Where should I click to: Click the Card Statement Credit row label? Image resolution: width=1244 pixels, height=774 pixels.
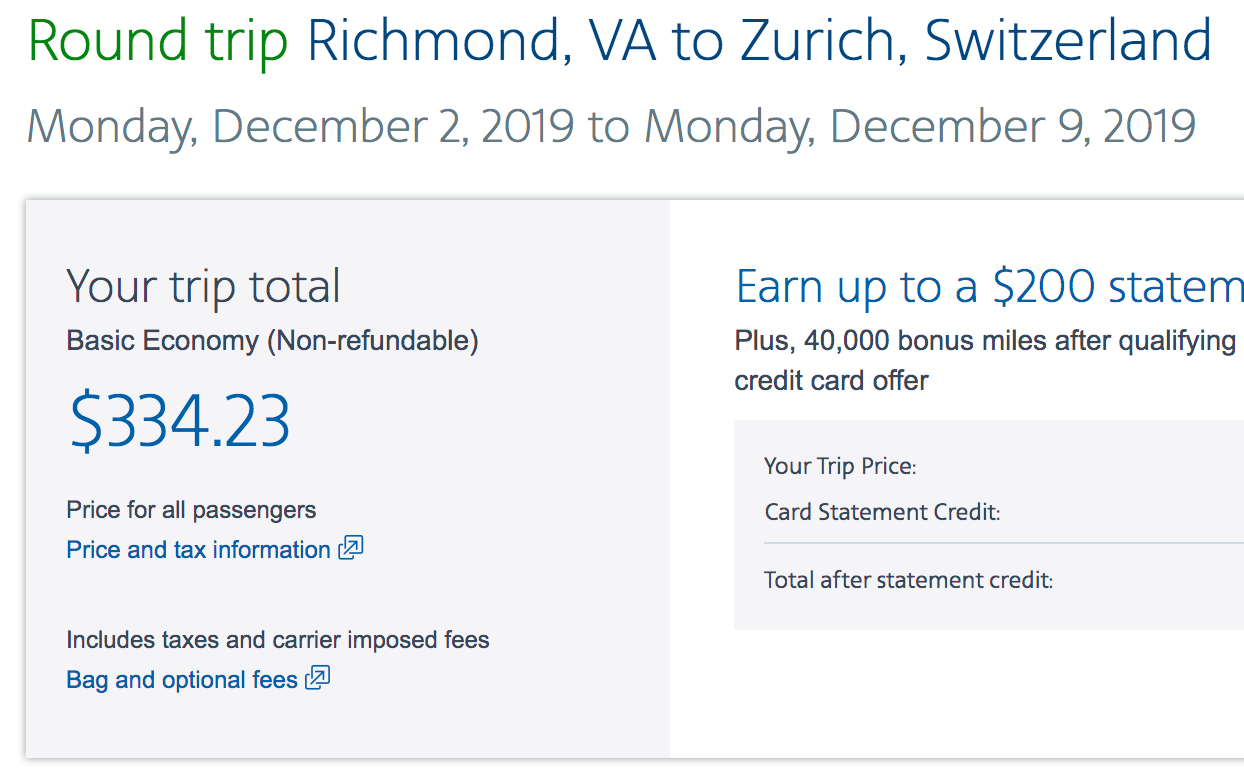883,512
